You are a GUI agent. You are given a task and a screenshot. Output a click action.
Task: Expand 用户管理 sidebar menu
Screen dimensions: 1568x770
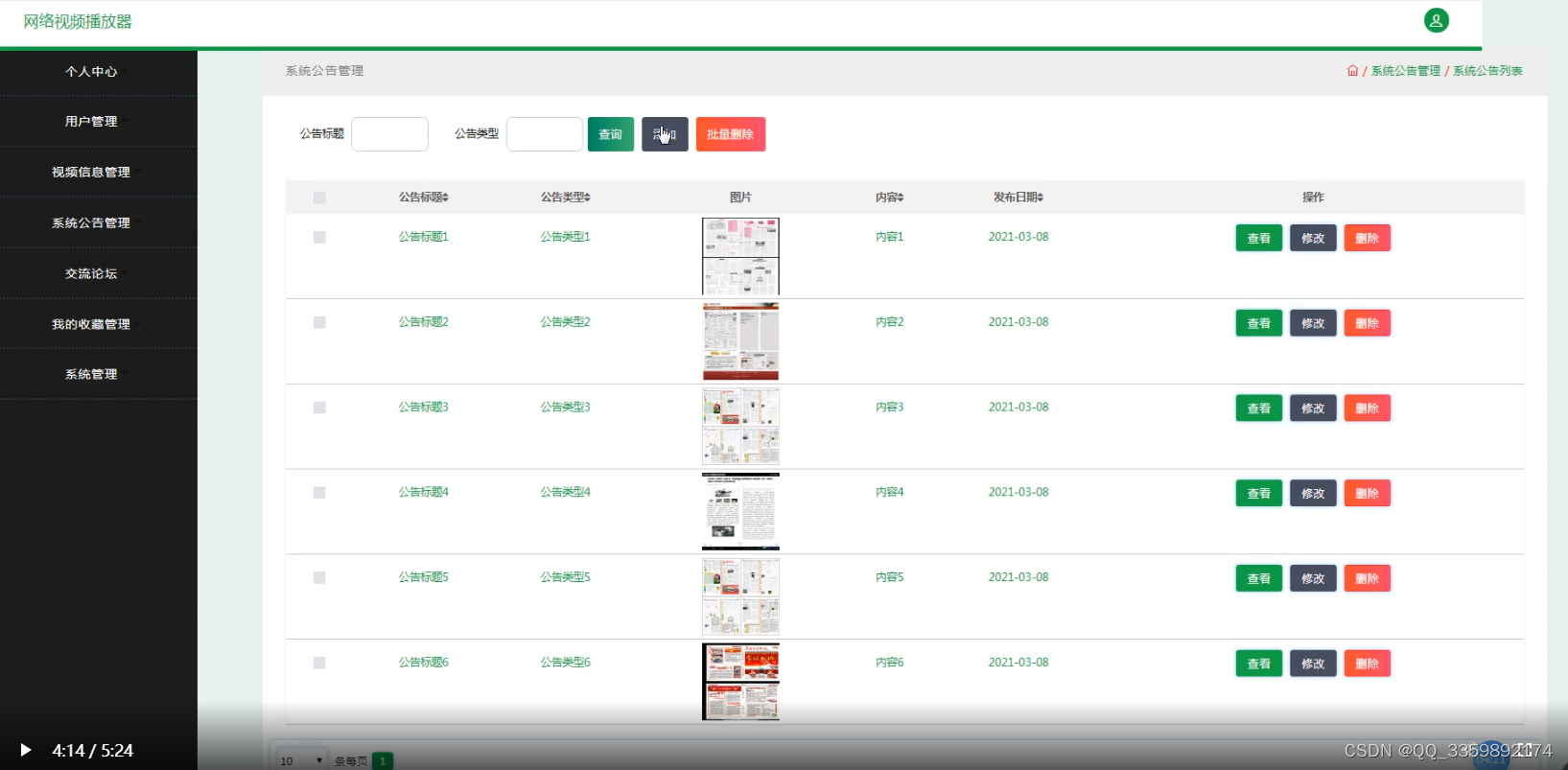click(x=98, y=122)
